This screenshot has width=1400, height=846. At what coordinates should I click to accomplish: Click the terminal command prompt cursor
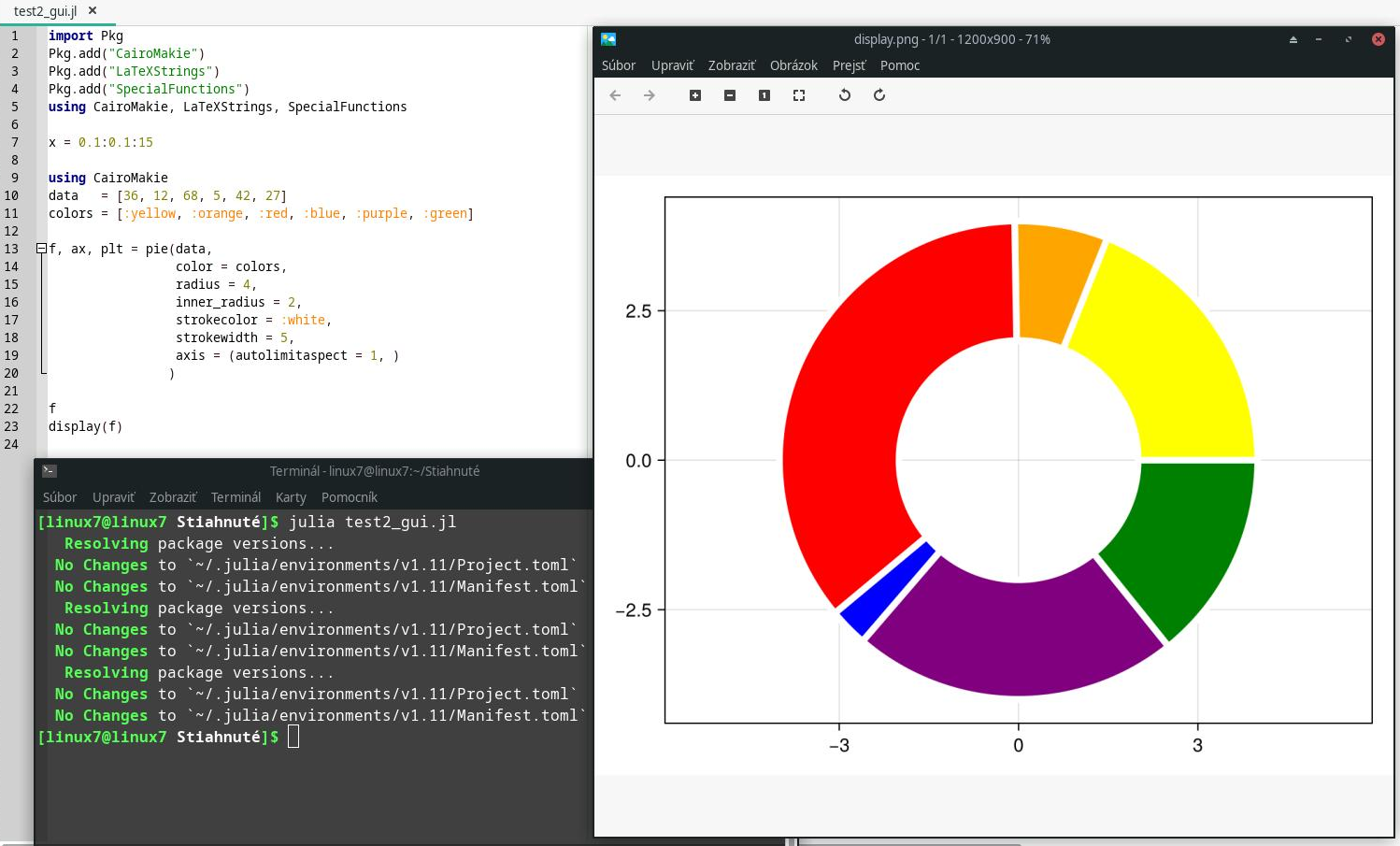[293, 737]
